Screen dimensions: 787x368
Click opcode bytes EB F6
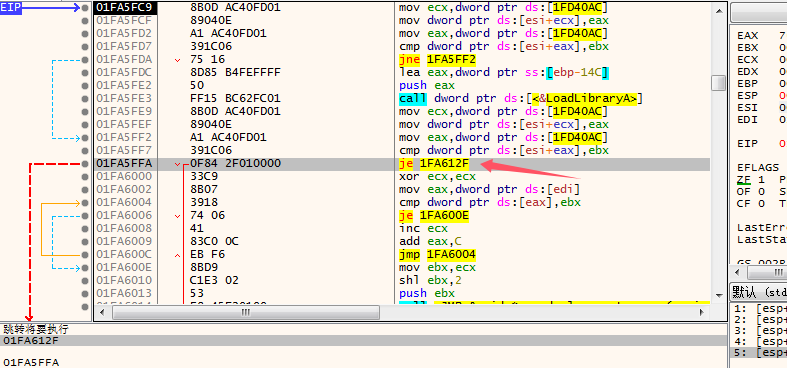208,255
